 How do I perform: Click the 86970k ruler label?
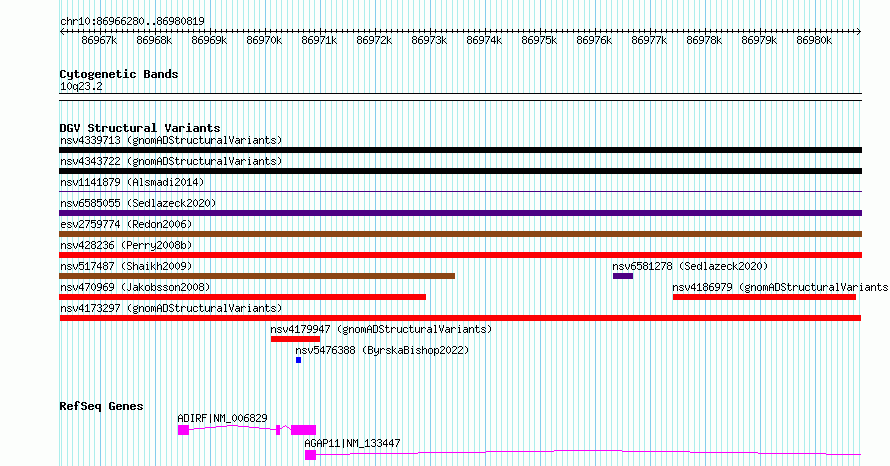click(x=264, y=40)
